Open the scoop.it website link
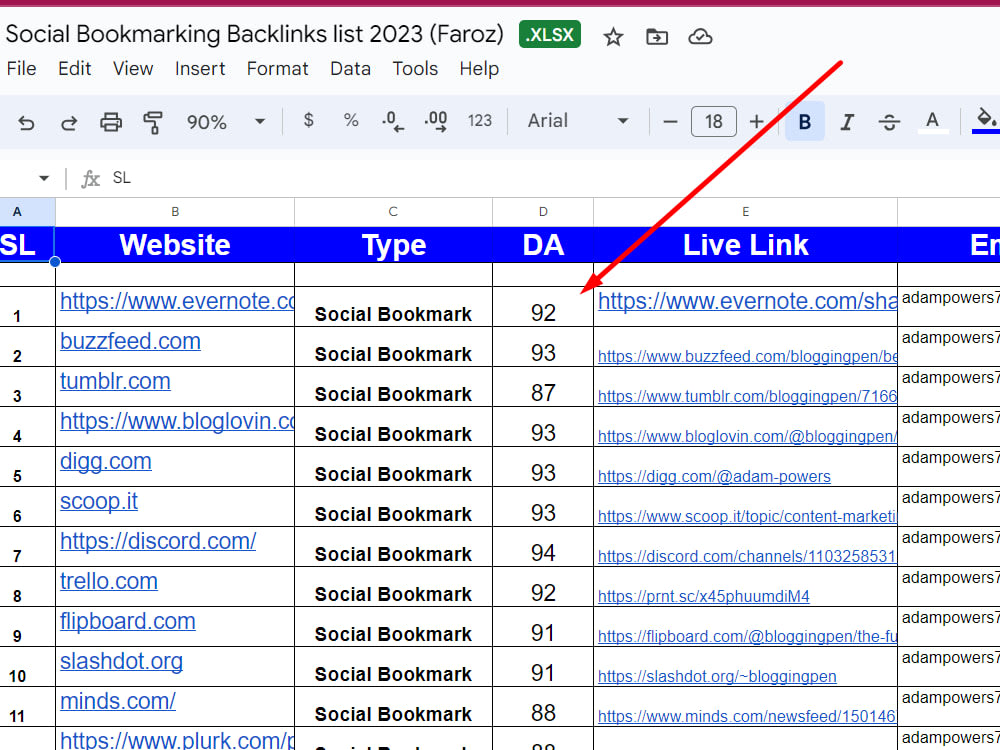Viewport: 1000px width, 750px height. pyautogui.click(x=99, y=501)
